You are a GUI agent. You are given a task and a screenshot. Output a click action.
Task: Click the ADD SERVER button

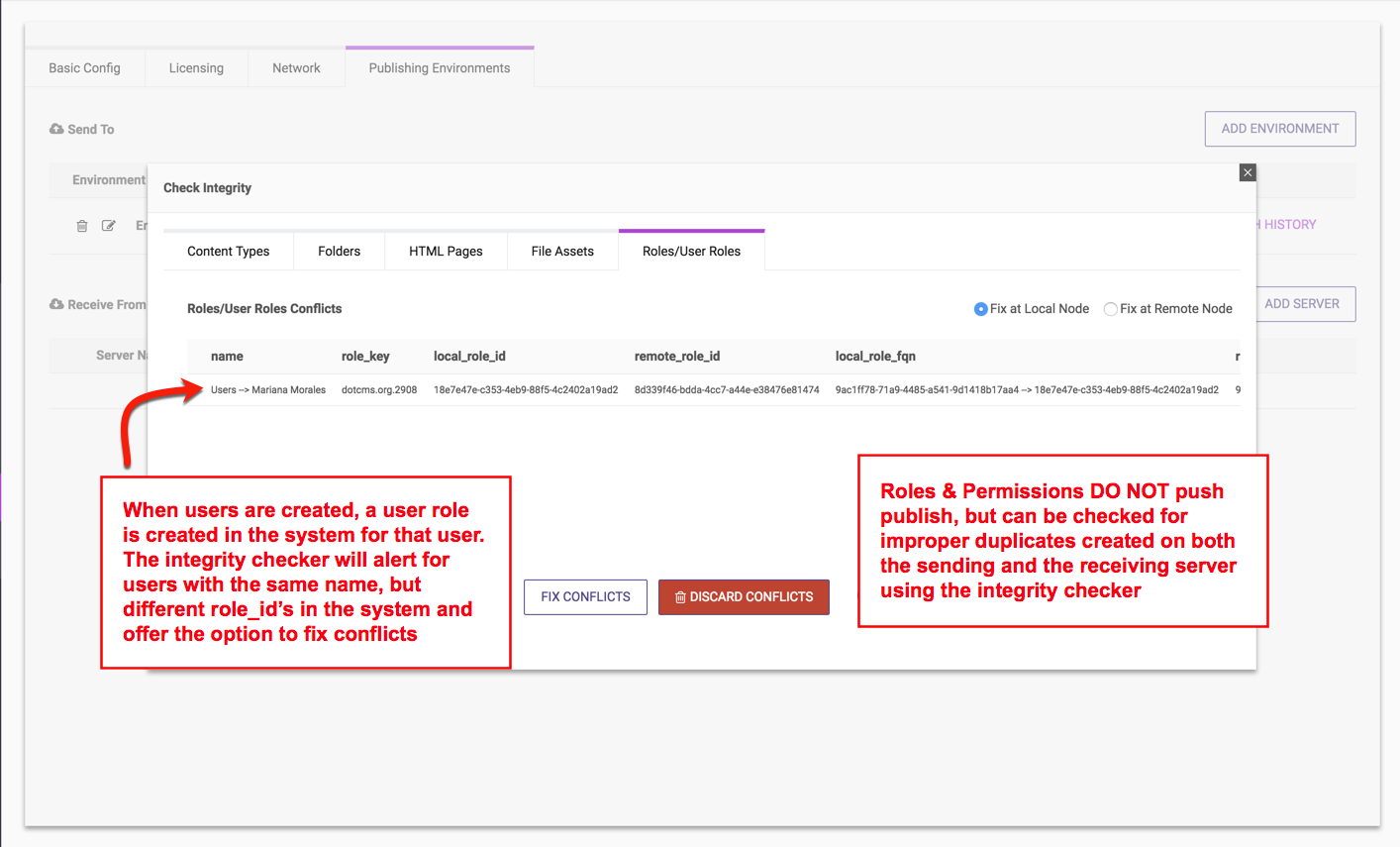coord(1304,304)
